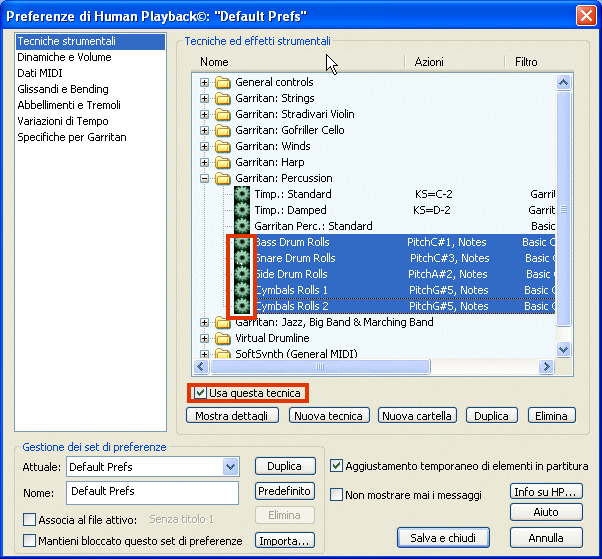Viewport: 602px width, 559px height.
Task: Click the Garritan: Harp folder icon
Action: click(x=223, y=162)
